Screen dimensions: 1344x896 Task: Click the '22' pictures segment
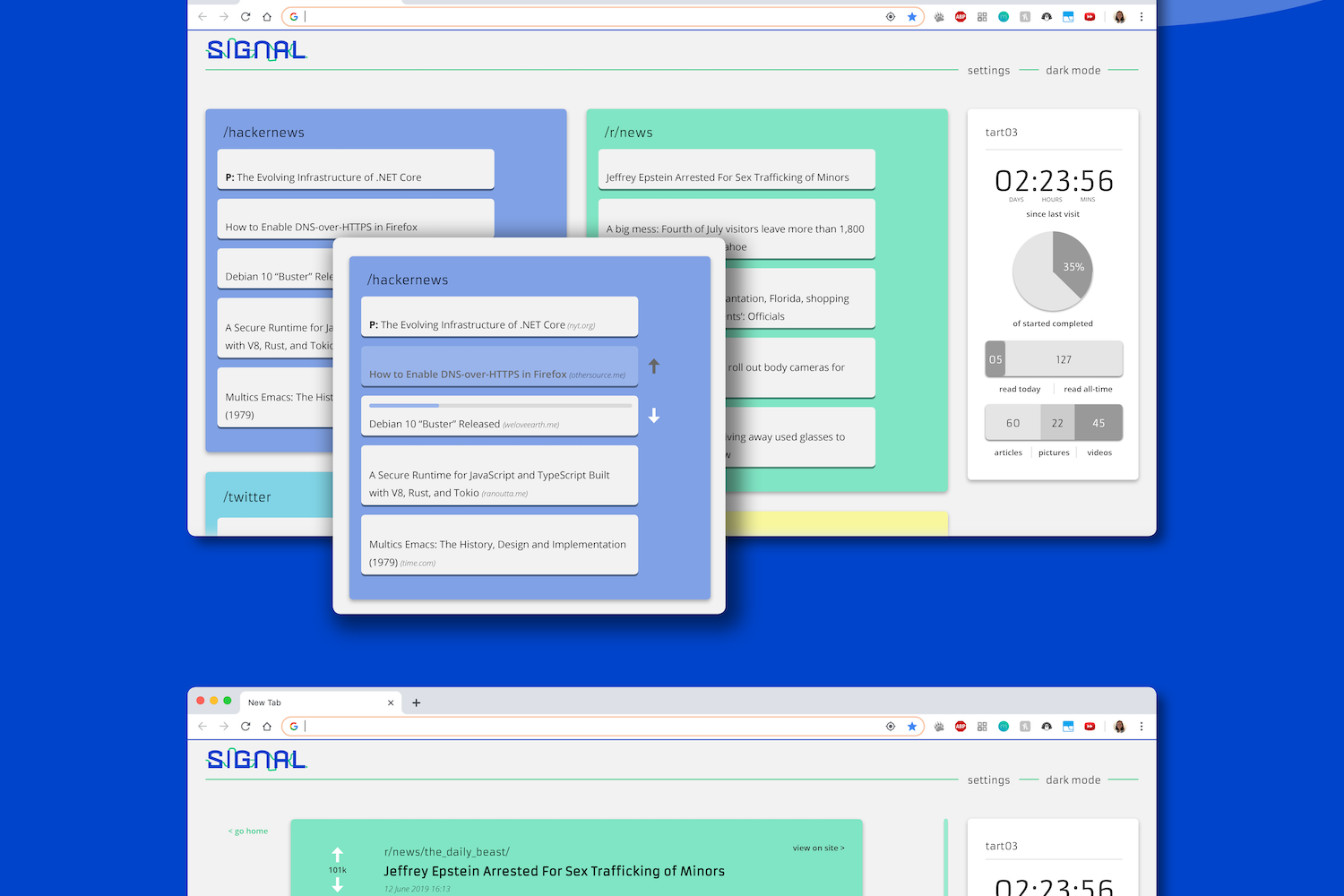1057,423
